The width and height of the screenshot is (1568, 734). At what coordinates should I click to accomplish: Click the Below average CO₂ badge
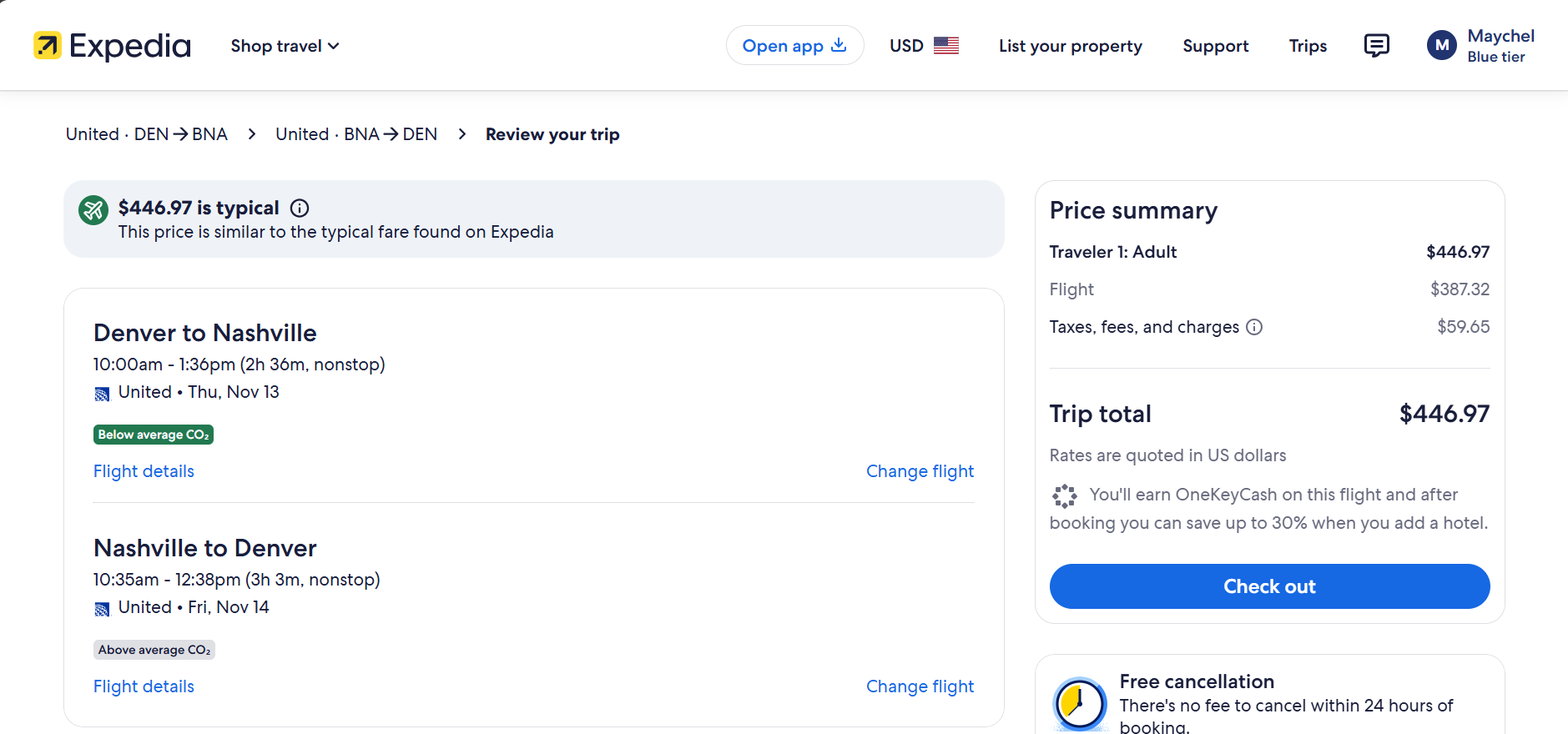click(154, 435)
